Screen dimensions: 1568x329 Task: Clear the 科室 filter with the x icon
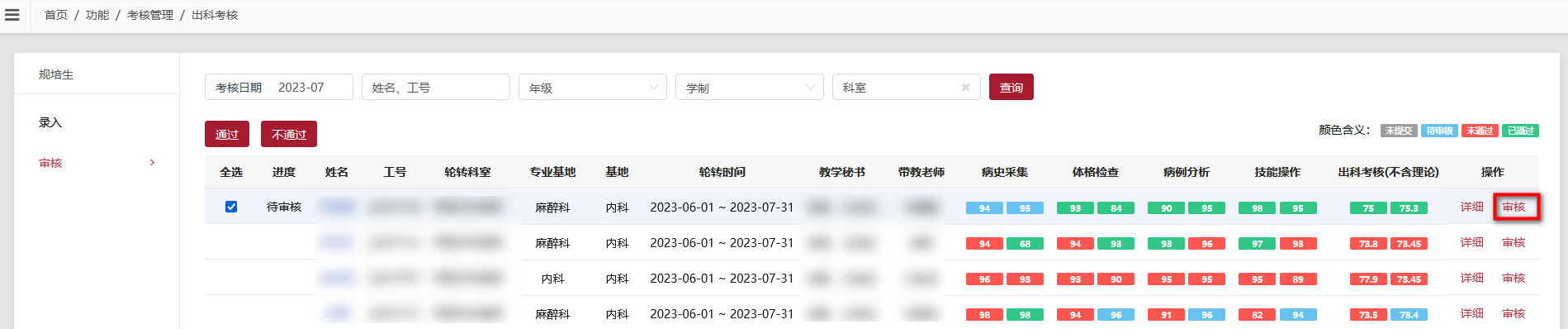click(x=965, y=87)
